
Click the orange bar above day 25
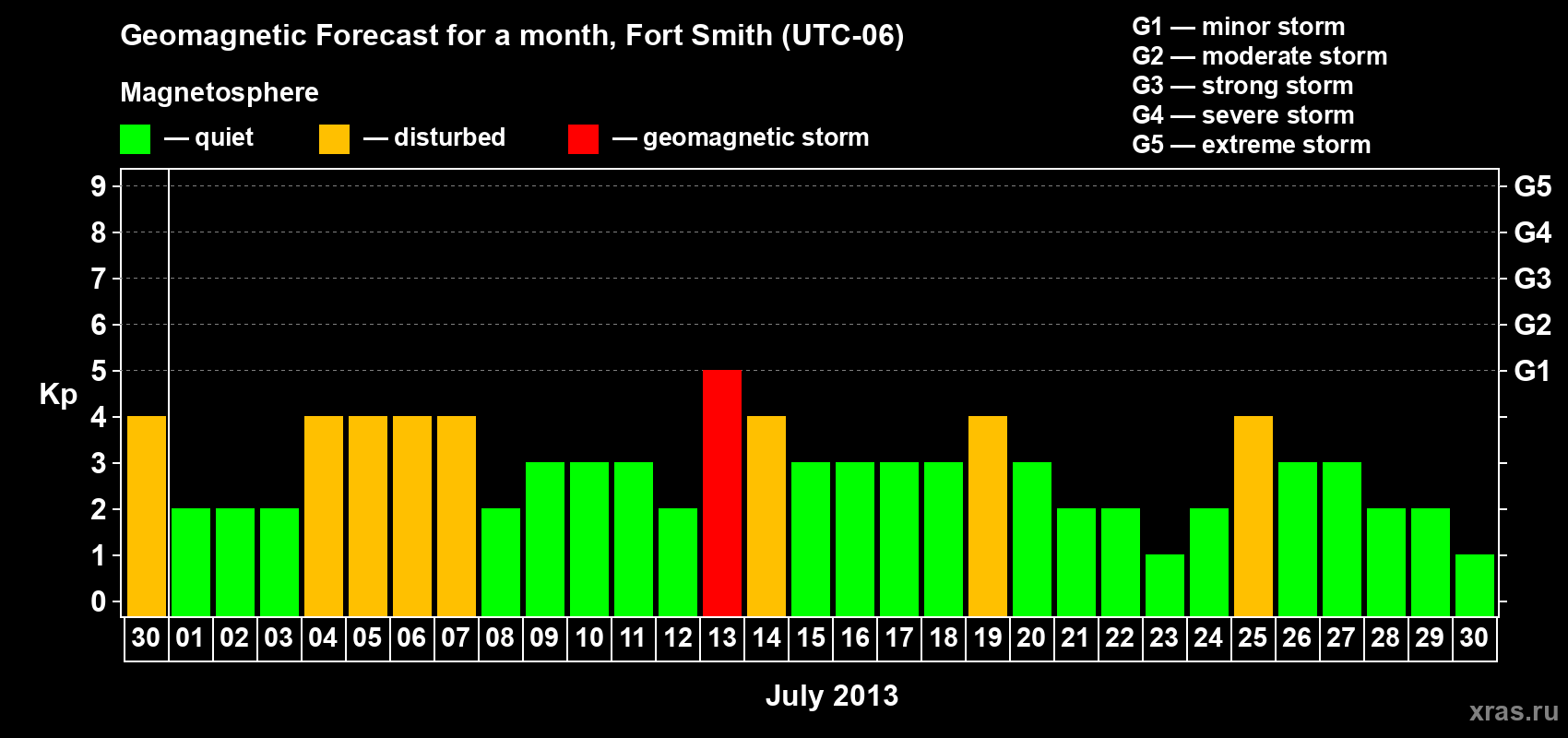tap(1253, 516)
